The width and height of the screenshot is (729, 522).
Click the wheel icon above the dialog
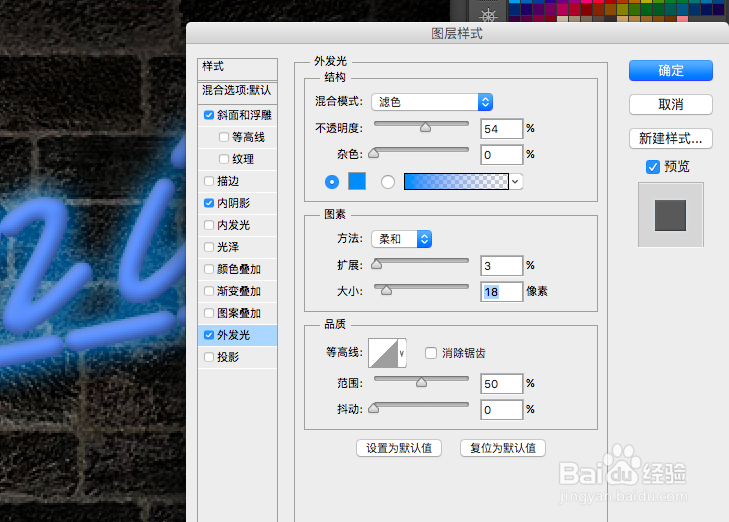[488, 16]
